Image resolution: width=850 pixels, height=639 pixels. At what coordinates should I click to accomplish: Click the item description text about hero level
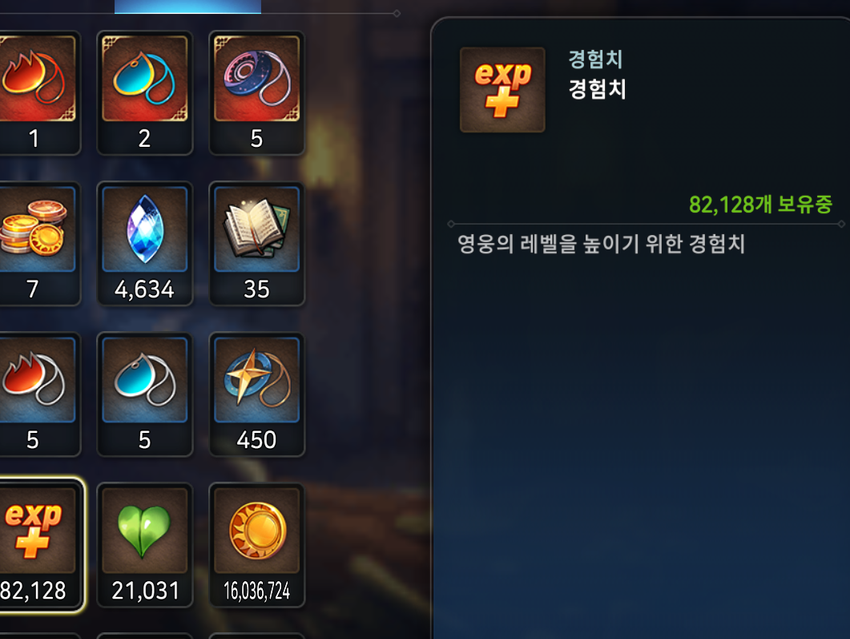(601, 244)
